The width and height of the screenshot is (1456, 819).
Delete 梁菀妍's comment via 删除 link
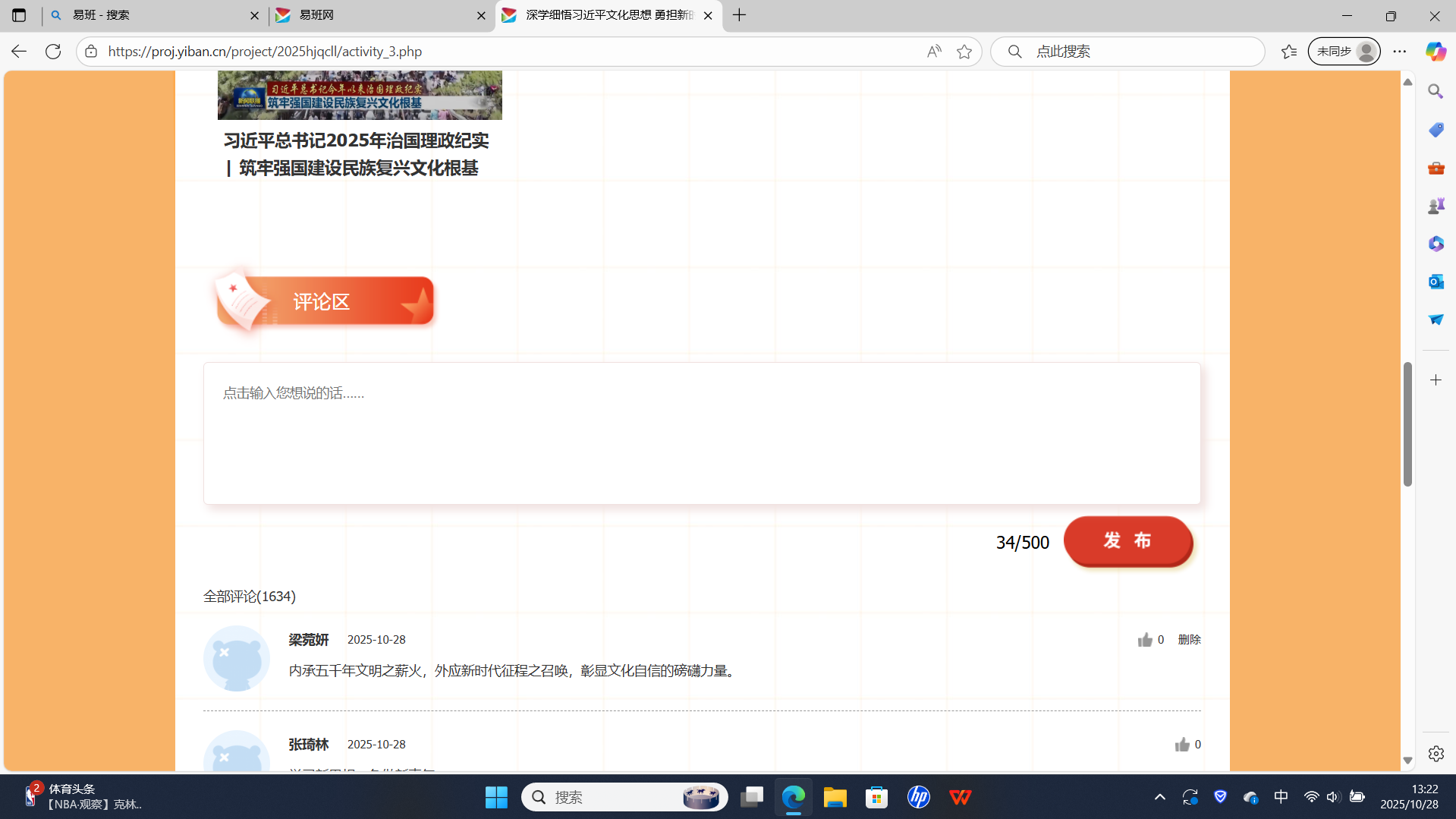click(x=1189, y=640)
